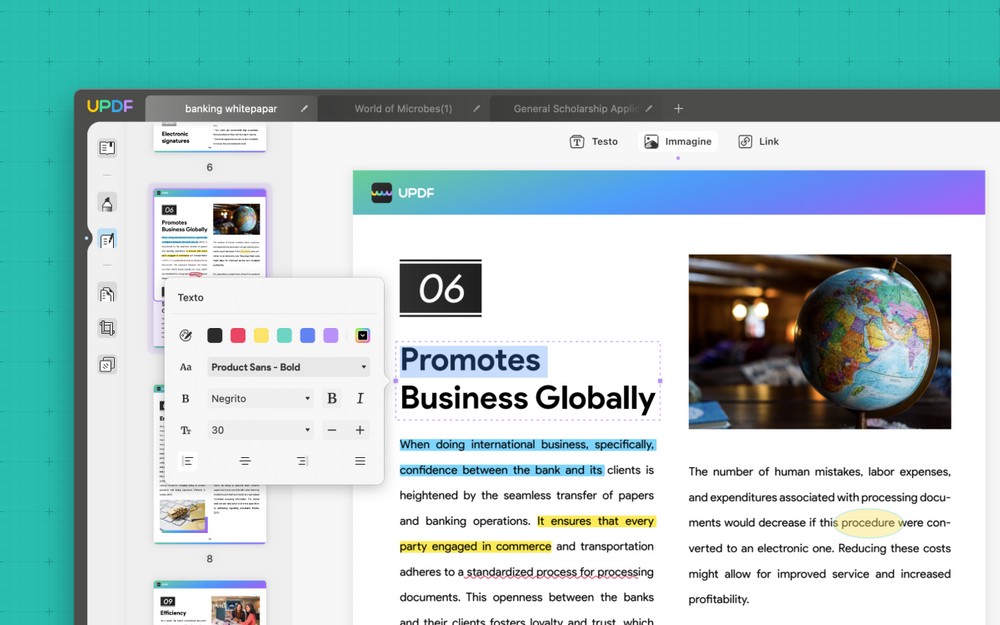Select the Comment highlighter tool icon
The width and height of the screenshot is (1000, 625).
[107, 203]
